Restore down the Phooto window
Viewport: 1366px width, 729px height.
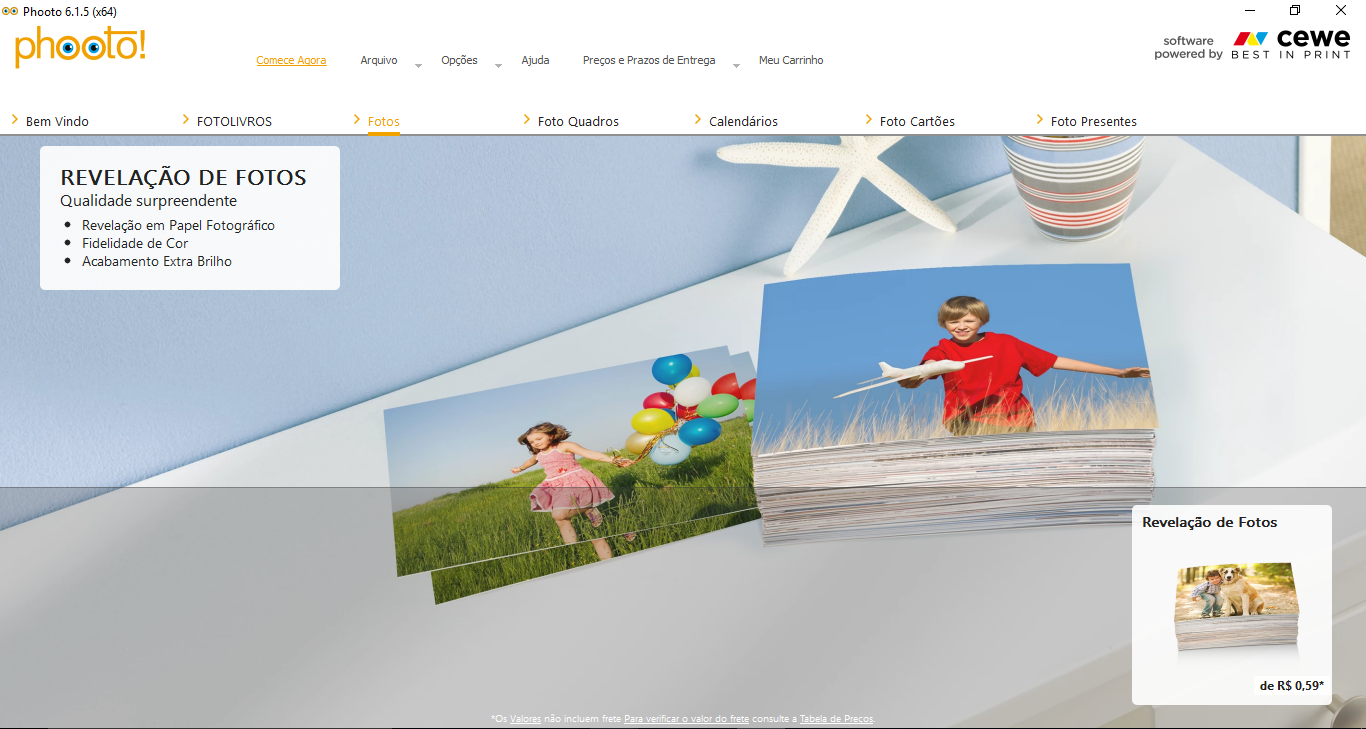[1295, 11]
